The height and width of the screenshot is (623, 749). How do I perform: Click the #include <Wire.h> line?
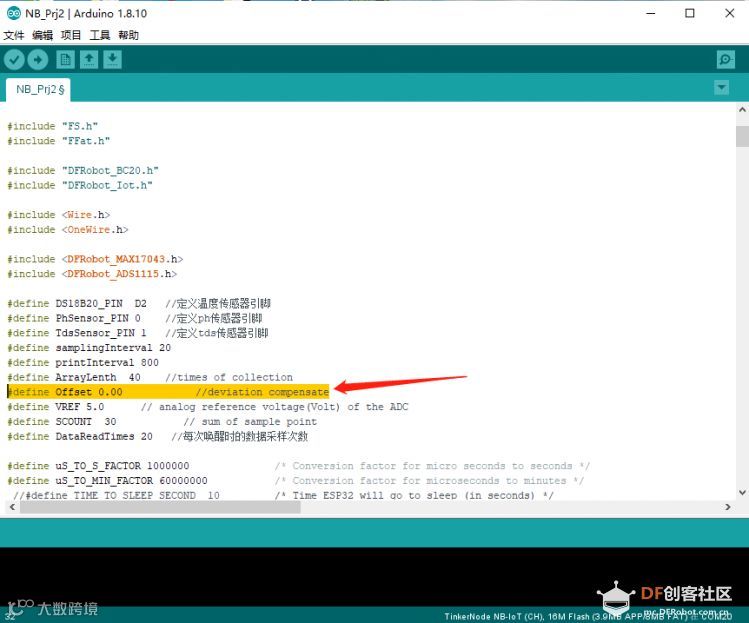[59, 215]
